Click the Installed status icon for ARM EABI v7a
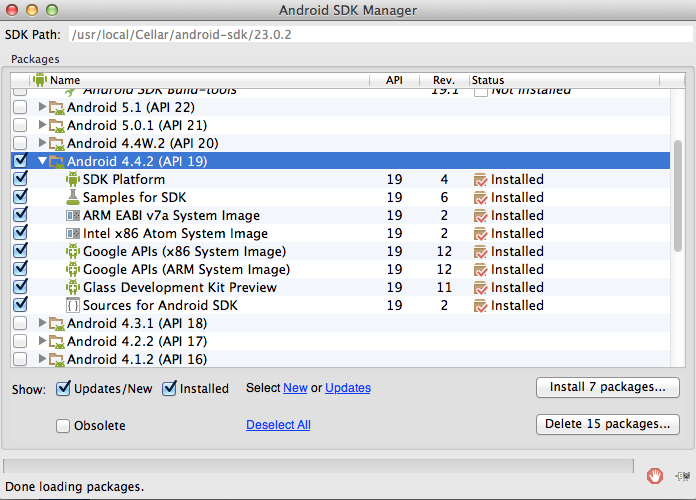This screenshot has height=500, width=696. (x=480, y=216)
